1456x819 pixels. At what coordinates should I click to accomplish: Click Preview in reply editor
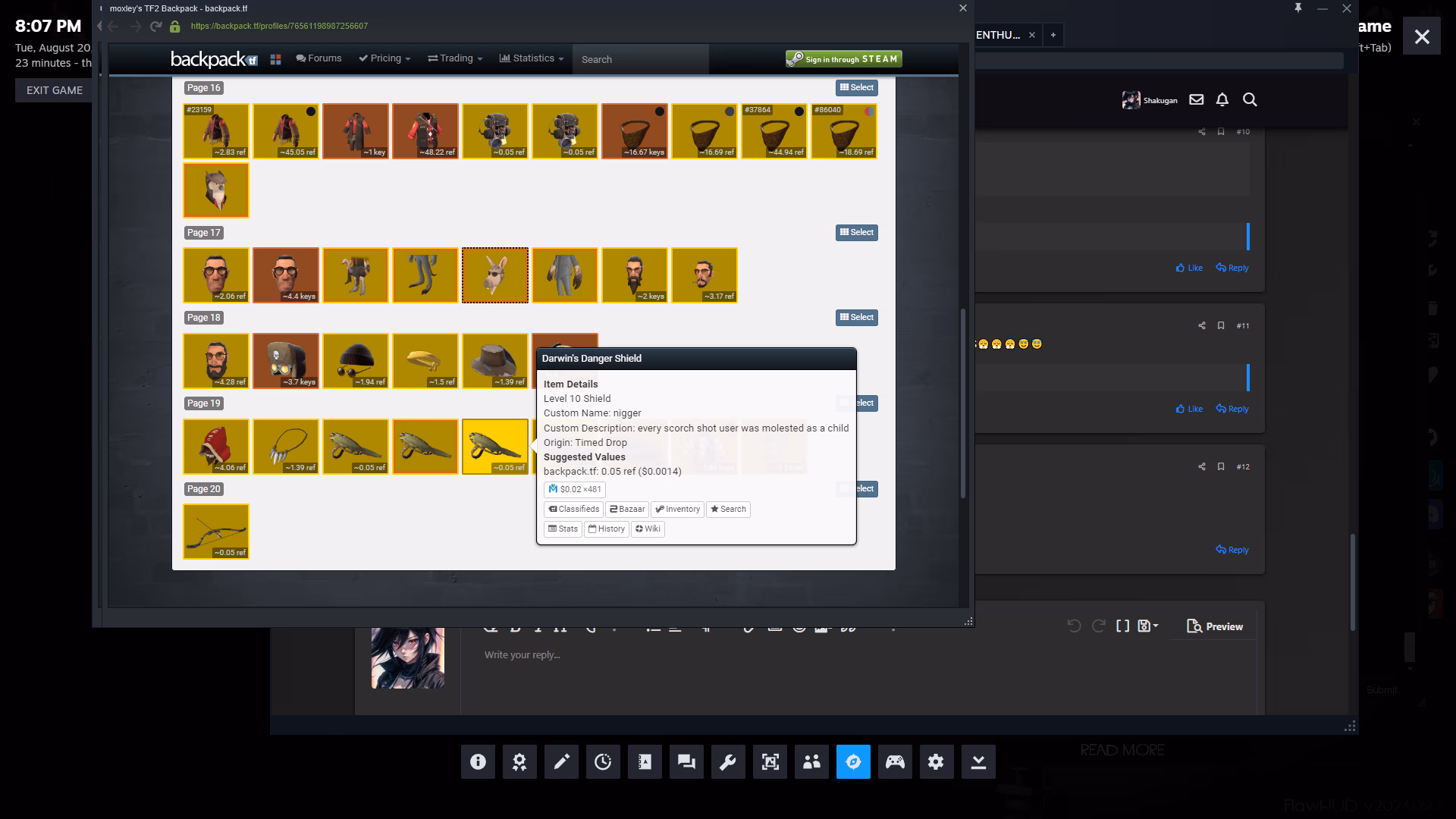(x=1215, y=626)
